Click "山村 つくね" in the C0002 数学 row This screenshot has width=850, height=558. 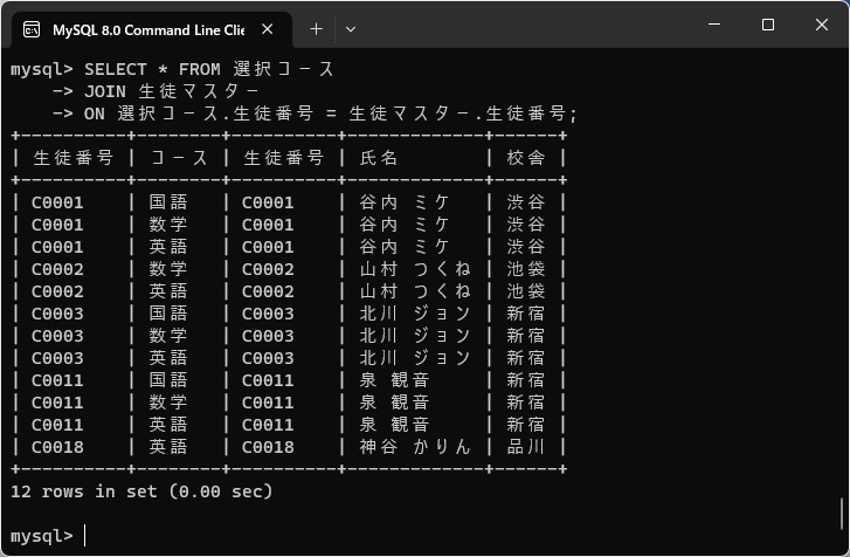coord(415,269)
